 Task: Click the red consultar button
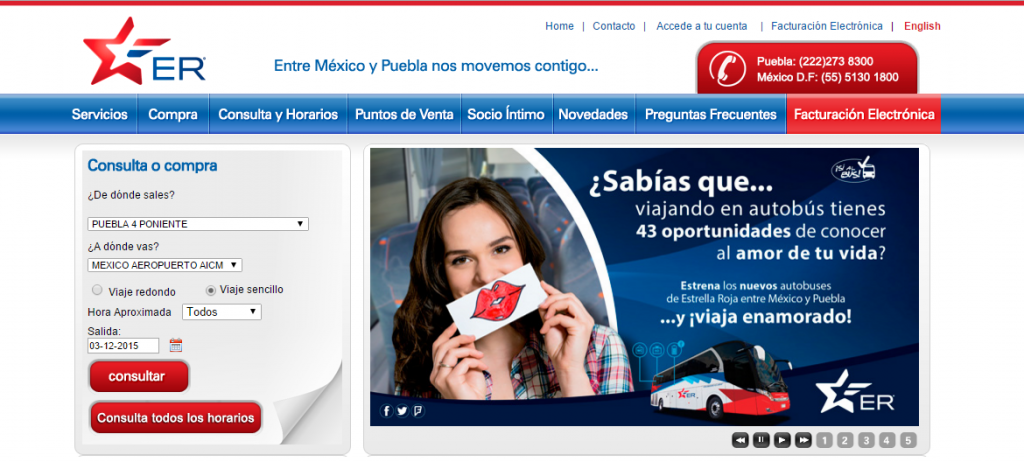[x=138, y=376]
